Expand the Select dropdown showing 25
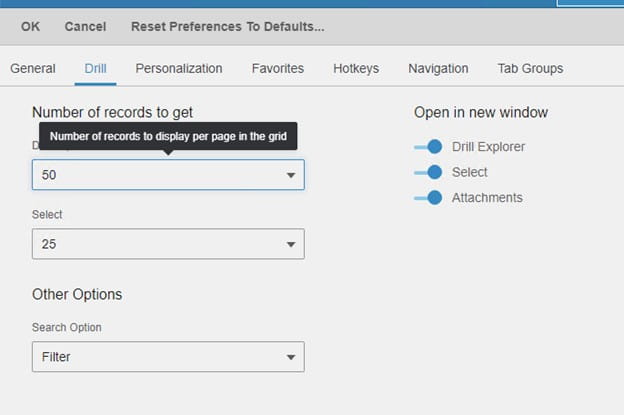The image size is (624, 415). [x=168, y=244]
